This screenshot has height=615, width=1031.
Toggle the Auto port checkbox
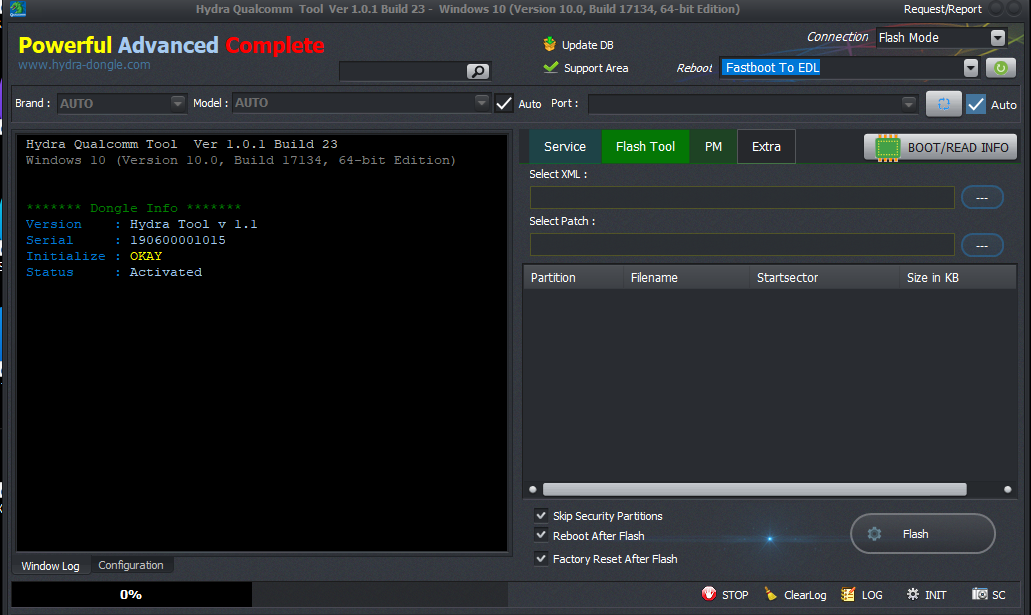(x=976, y=104)
